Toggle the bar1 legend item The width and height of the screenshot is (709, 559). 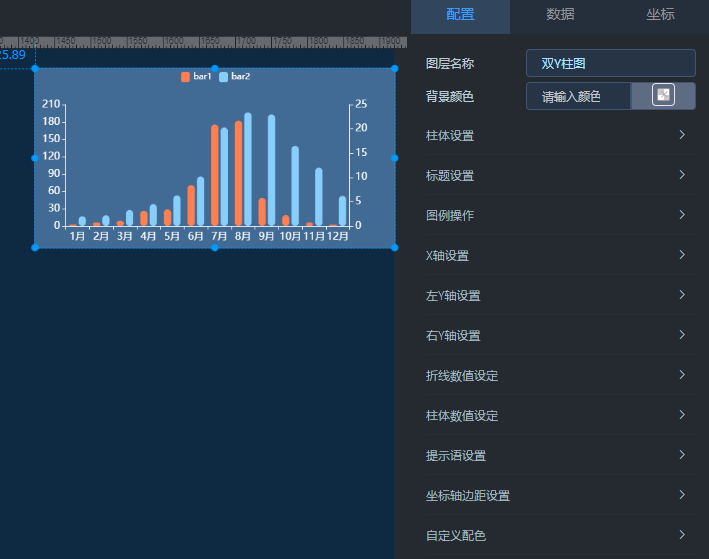pyautogui.click(x=196, y=77)
